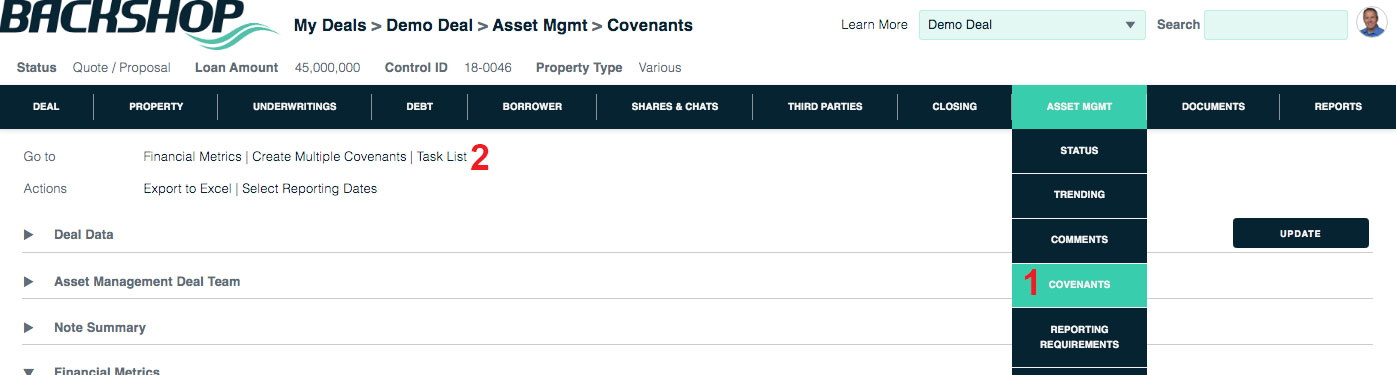Open the Select Reporting Dates link
1396x375 pixels.
pyautogui.click(x=310, y=189)
